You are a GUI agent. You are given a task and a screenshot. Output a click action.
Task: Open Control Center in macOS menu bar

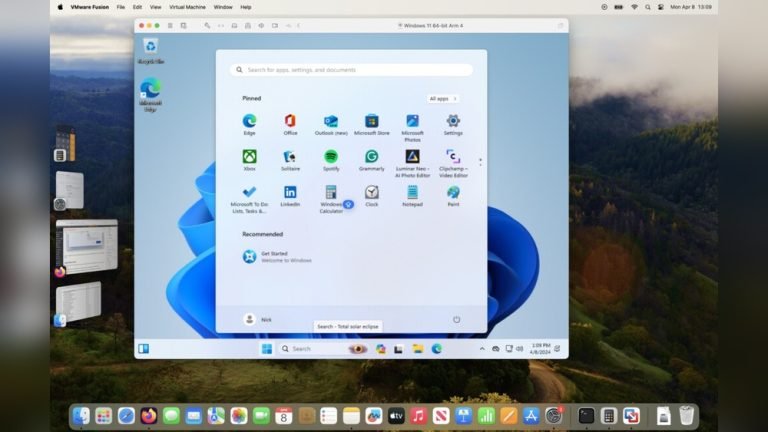660,7
